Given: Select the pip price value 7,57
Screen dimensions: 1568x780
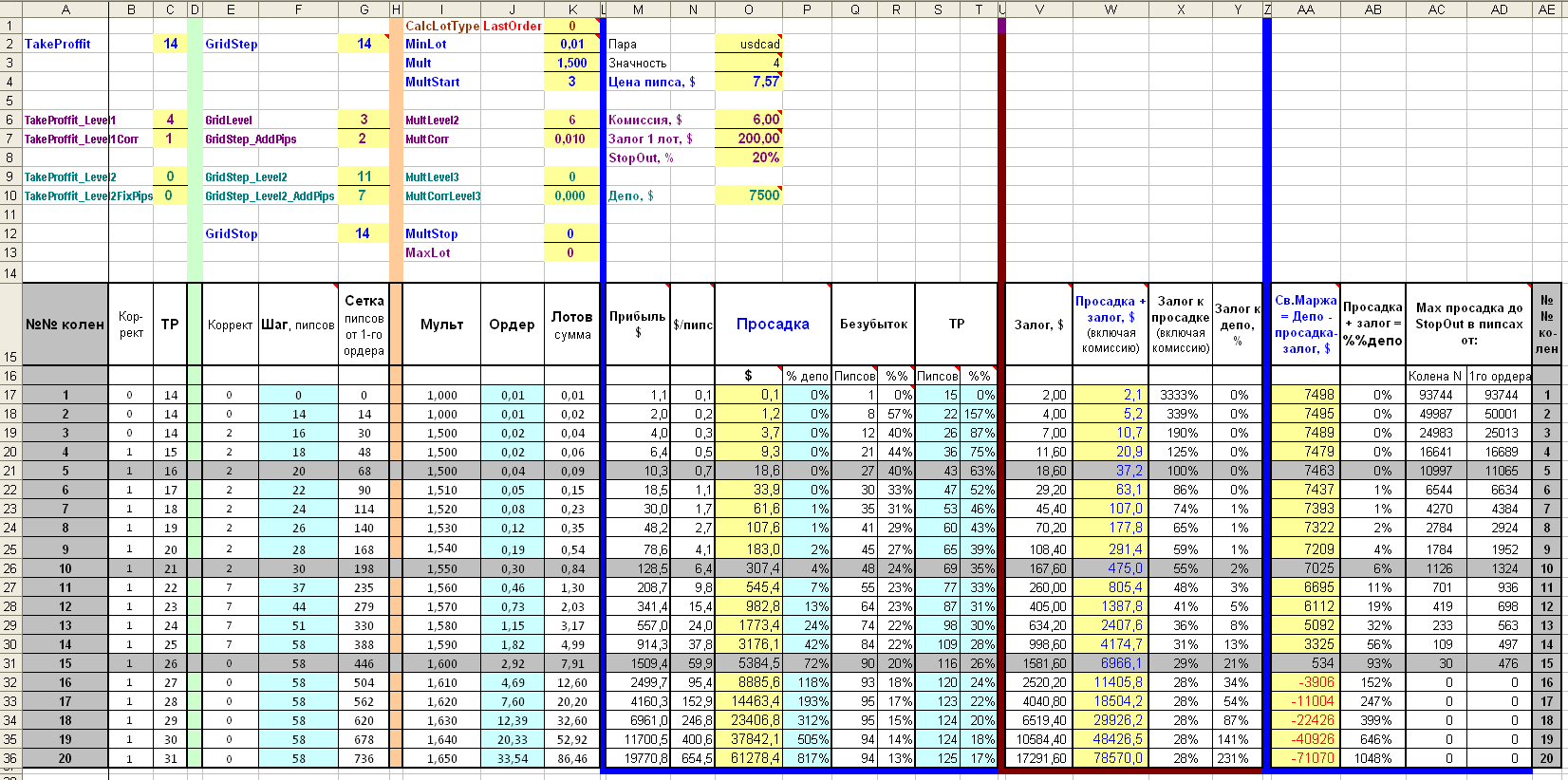Looking at the screenshot, I should [x=748, y=82].
